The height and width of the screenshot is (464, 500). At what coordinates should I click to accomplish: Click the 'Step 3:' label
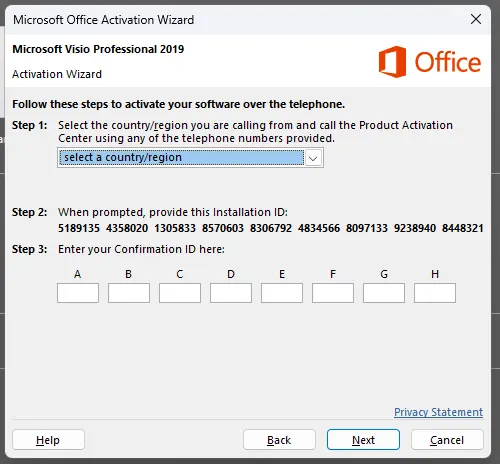click(x=30, y=249)
